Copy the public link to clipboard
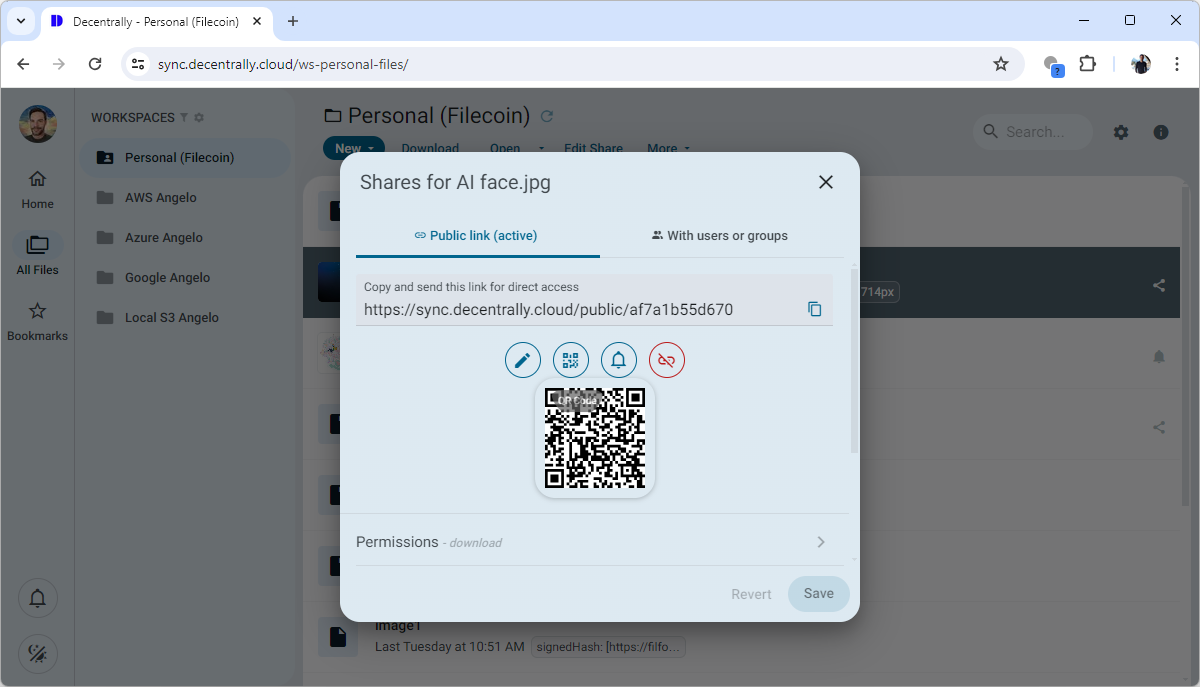Viewport: 1200px width, 687px height. click(x=814, y=310)
